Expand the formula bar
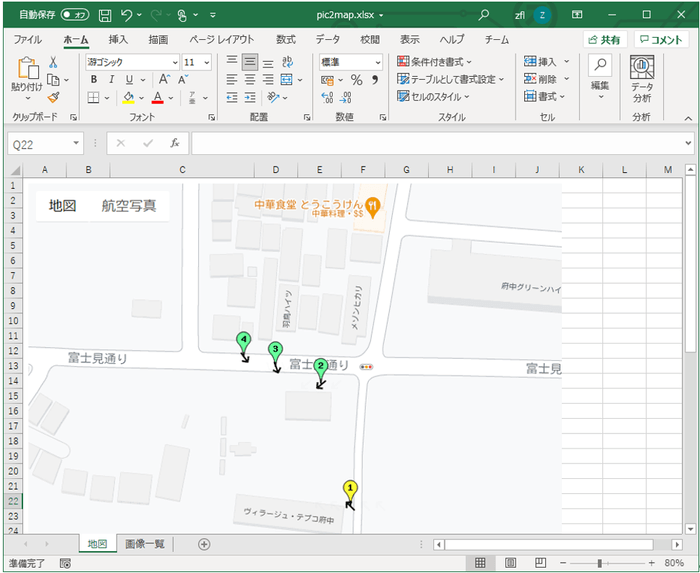This screenshot has height=573, width=700. 688,143
